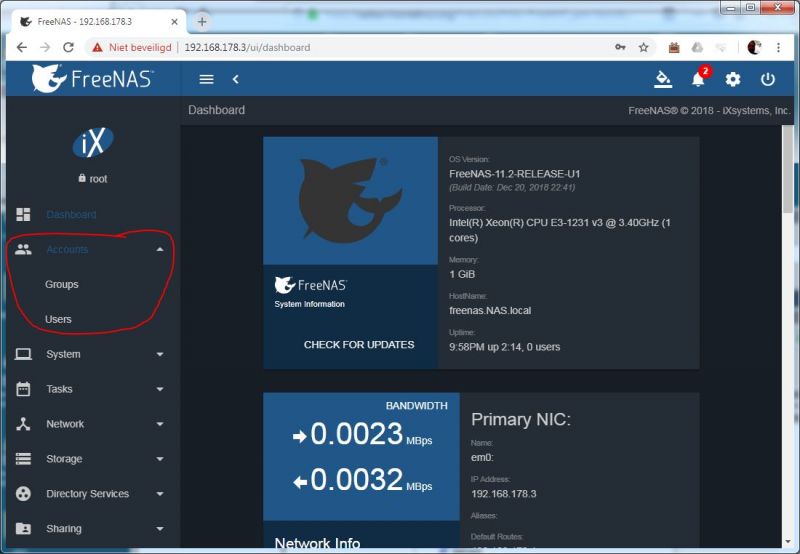Click the Dashboard breadcrumb title
Viewport: 800px width, 554px height.
216,110
